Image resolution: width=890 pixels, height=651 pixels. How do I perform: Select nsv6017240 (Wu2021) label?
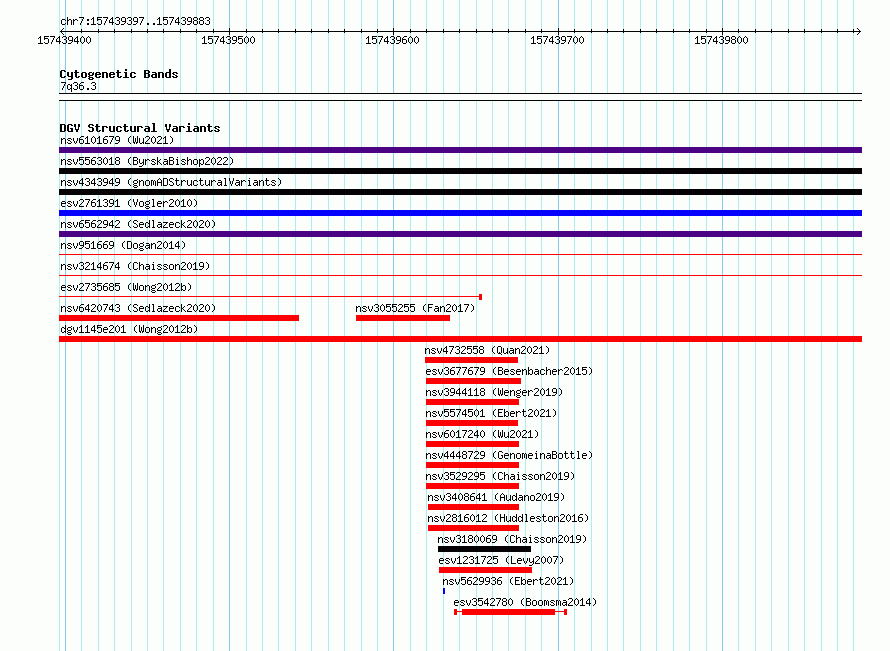point(482,434)
